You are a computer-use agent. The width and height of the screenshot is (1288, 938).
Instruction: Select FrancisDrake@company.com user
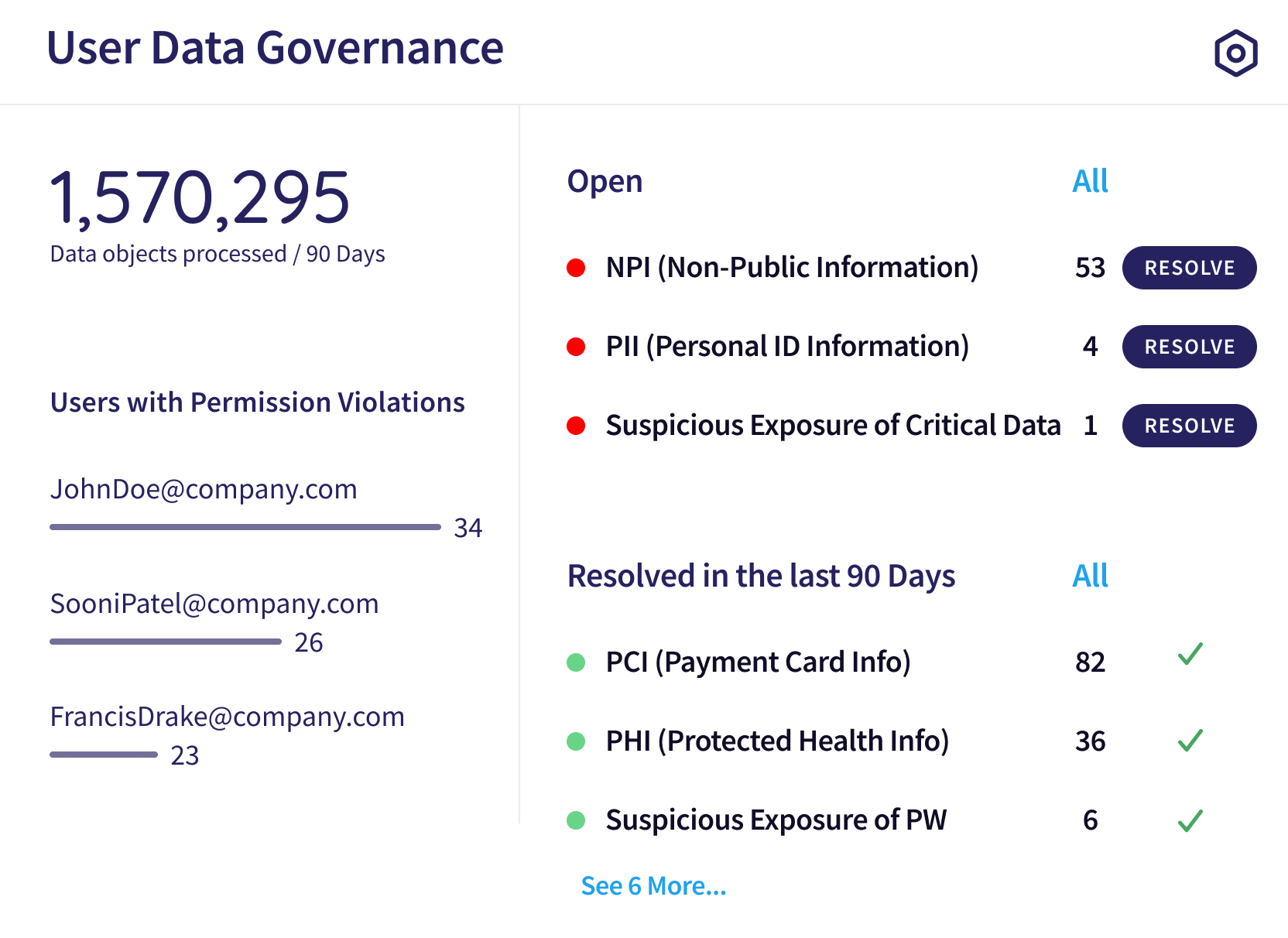(x=227, y=717)
